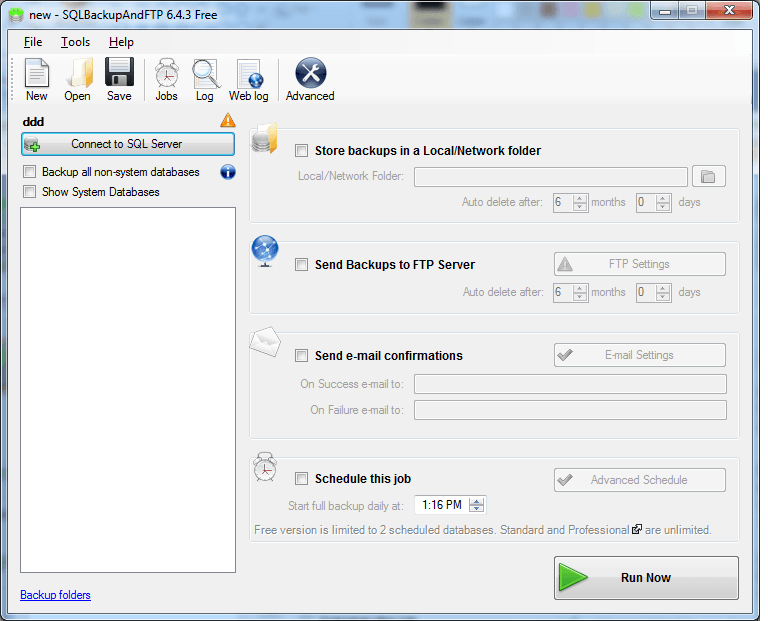Adjust backup start time with spinner arrows
Viewport: 768px width, 621px height.
[477, 505]
